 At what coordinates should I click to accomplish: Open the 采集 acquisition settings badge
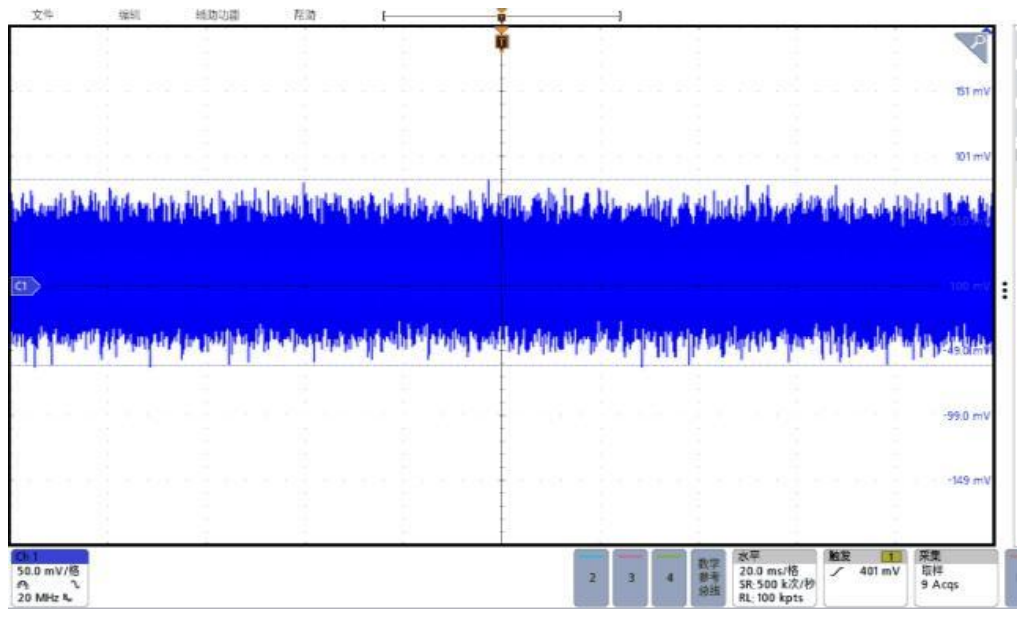click(x=956, y=578)
